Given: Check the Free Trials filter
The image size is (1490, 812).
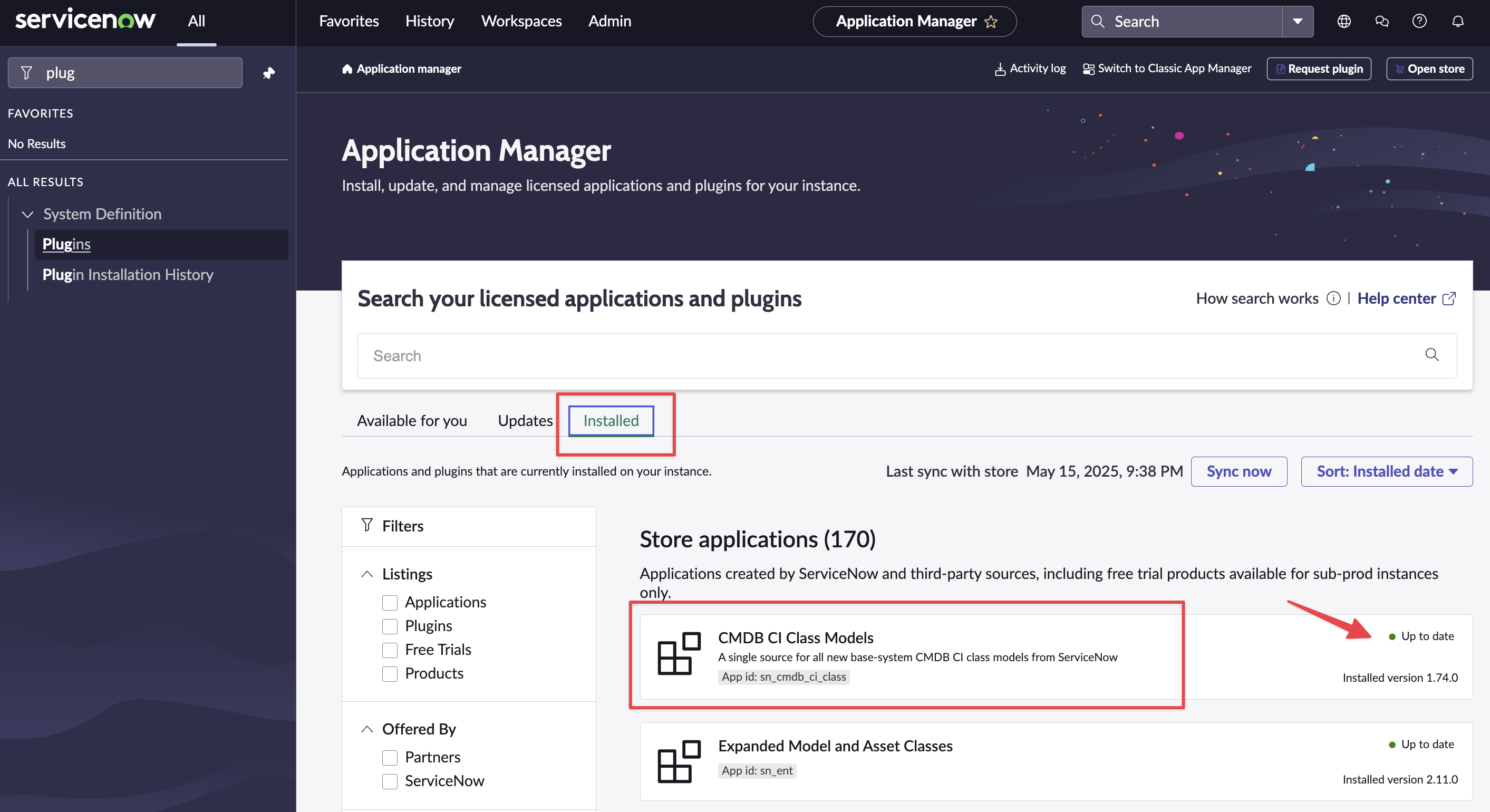Looking at the screenshot, I should pyautogui.click(x=390, y=650).
